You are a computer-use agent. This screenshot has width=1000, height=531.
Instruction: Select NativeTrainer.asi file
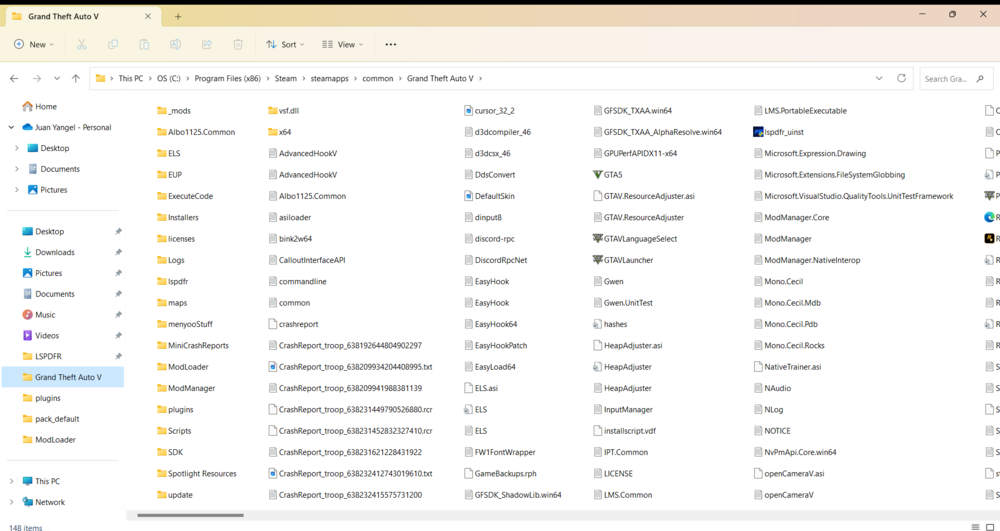(x=787, y=367)
